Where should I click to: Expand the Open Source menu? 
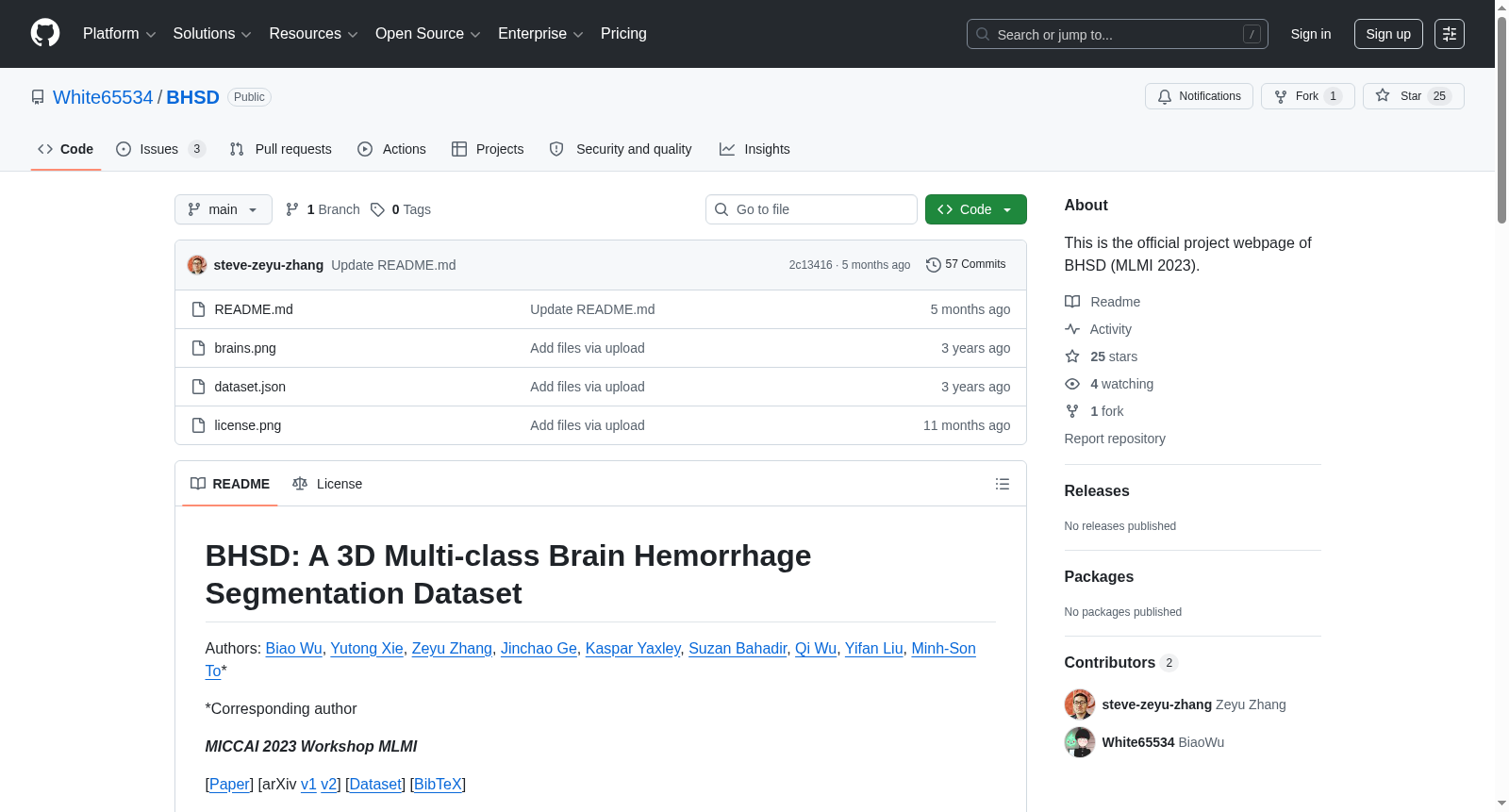tap(428, 34)
